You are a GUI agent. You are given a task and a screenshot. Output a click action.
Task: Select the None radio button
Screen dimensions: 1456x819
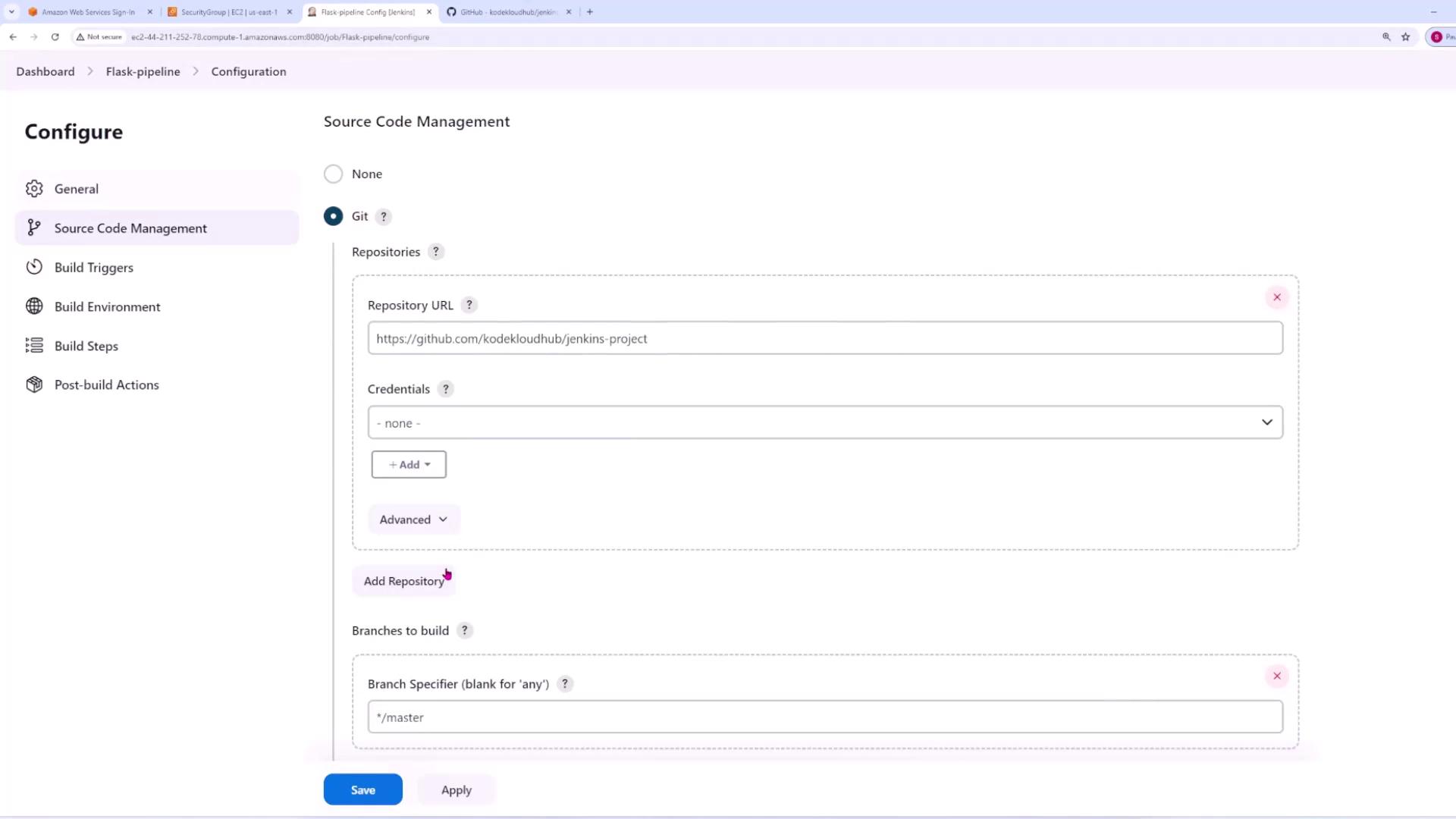333,174
